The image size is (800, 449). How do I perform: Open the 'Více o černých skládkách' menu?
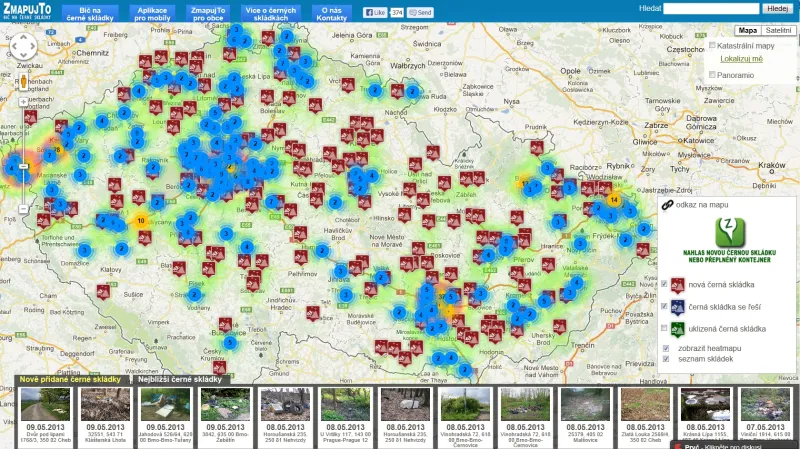(271, 13)
